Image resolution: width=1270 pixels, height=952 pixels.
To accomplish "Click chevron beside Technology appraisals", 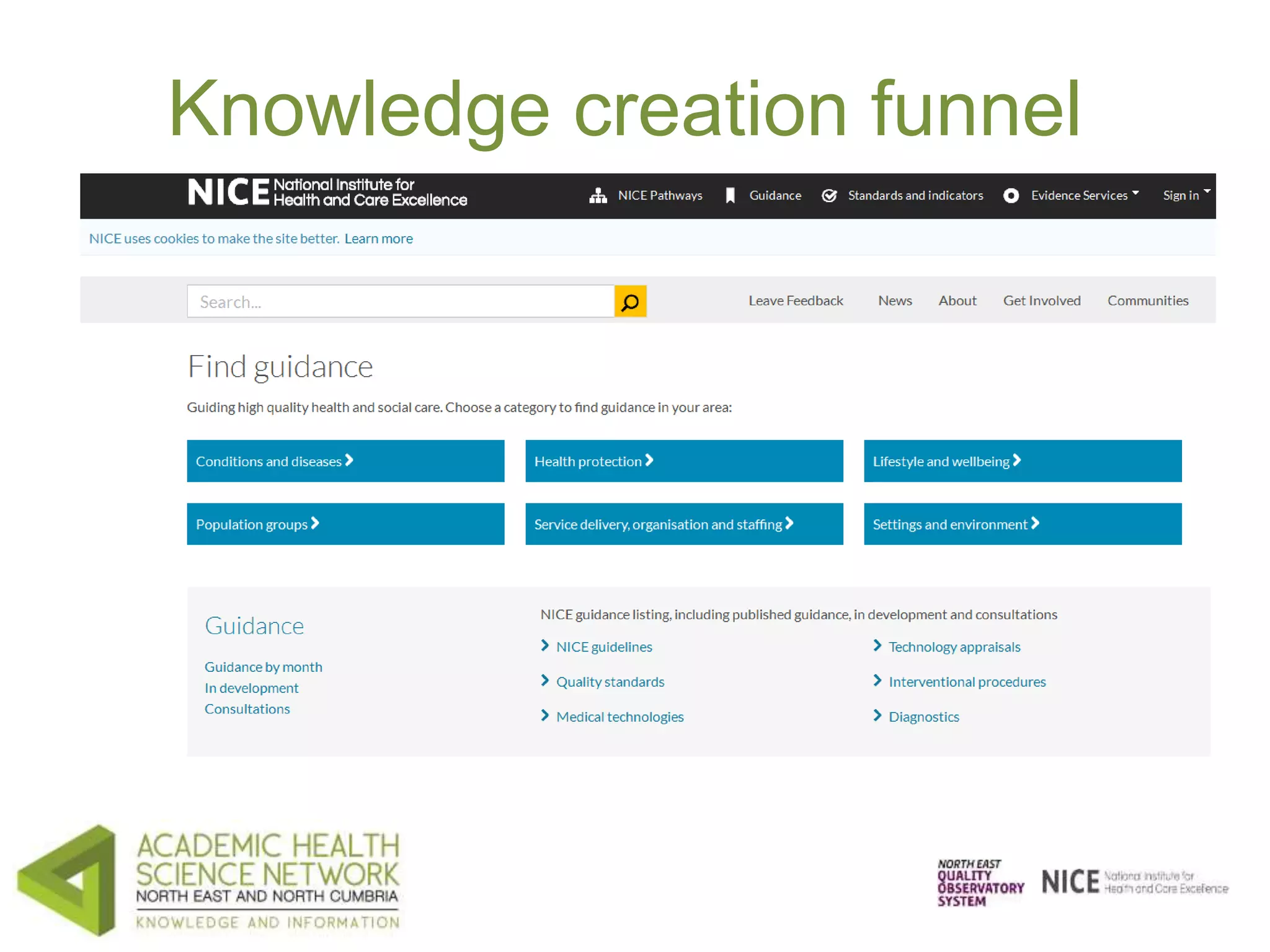I will click(x=877, y=646).
